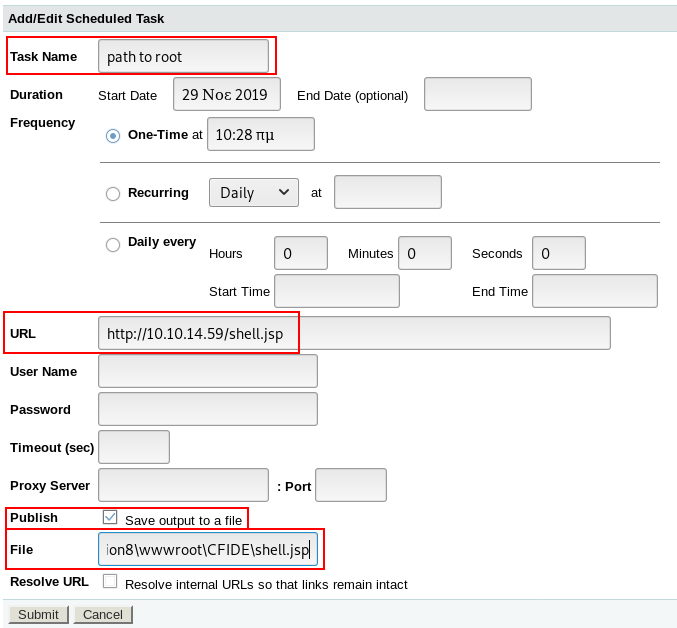Screen dimensions: 677x628
Task: Open the Daily recurrence dropdown
Action: (254, 192)
